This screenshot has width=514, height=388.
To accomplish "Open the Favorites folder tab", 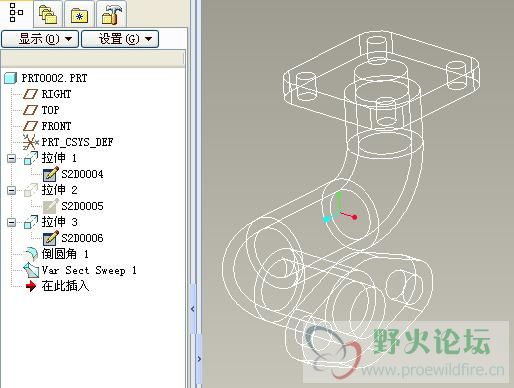I will click(x=79, y=16).
